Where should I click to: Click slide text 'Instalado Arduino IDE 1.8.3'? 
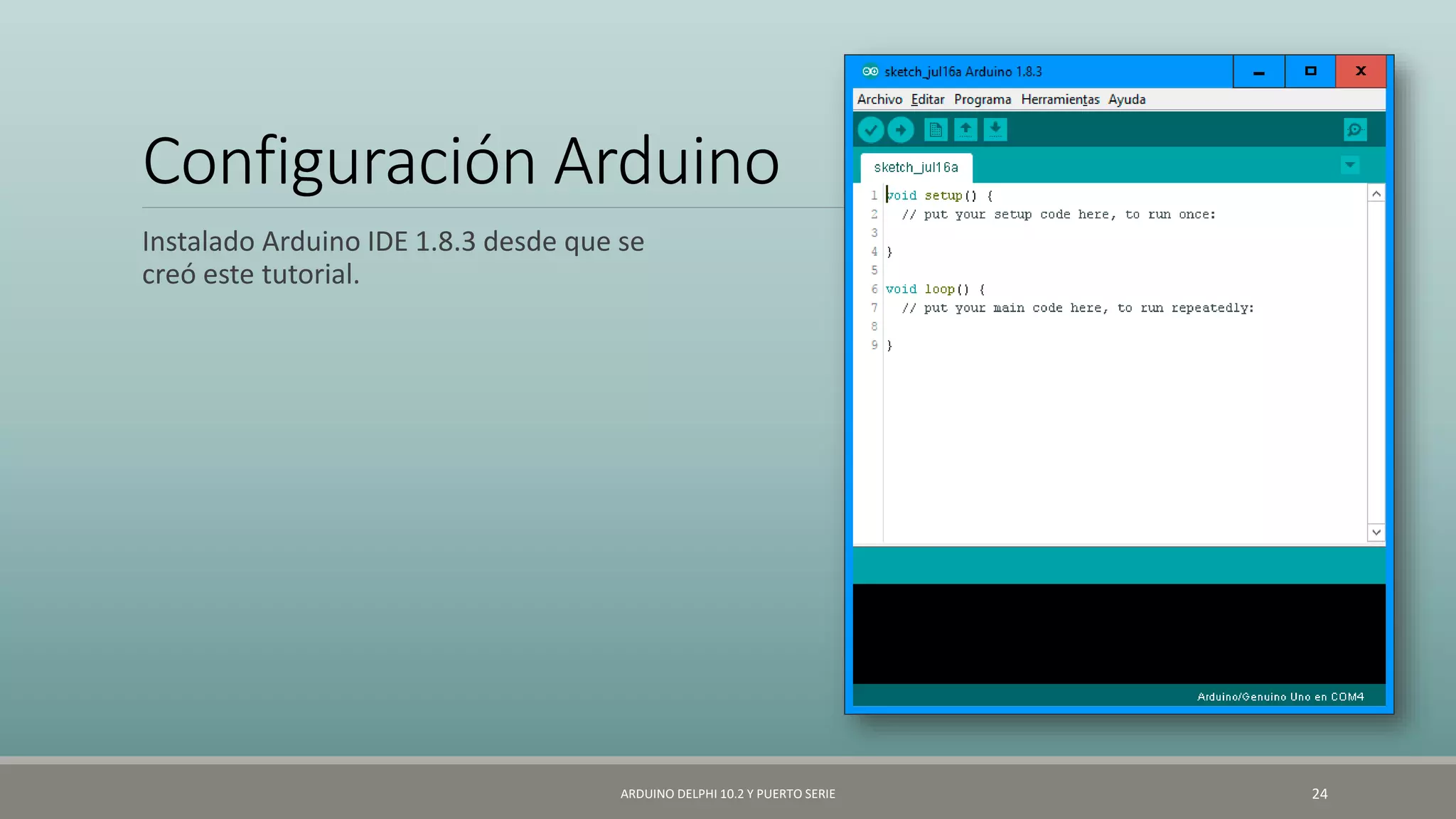click(309, 242)
